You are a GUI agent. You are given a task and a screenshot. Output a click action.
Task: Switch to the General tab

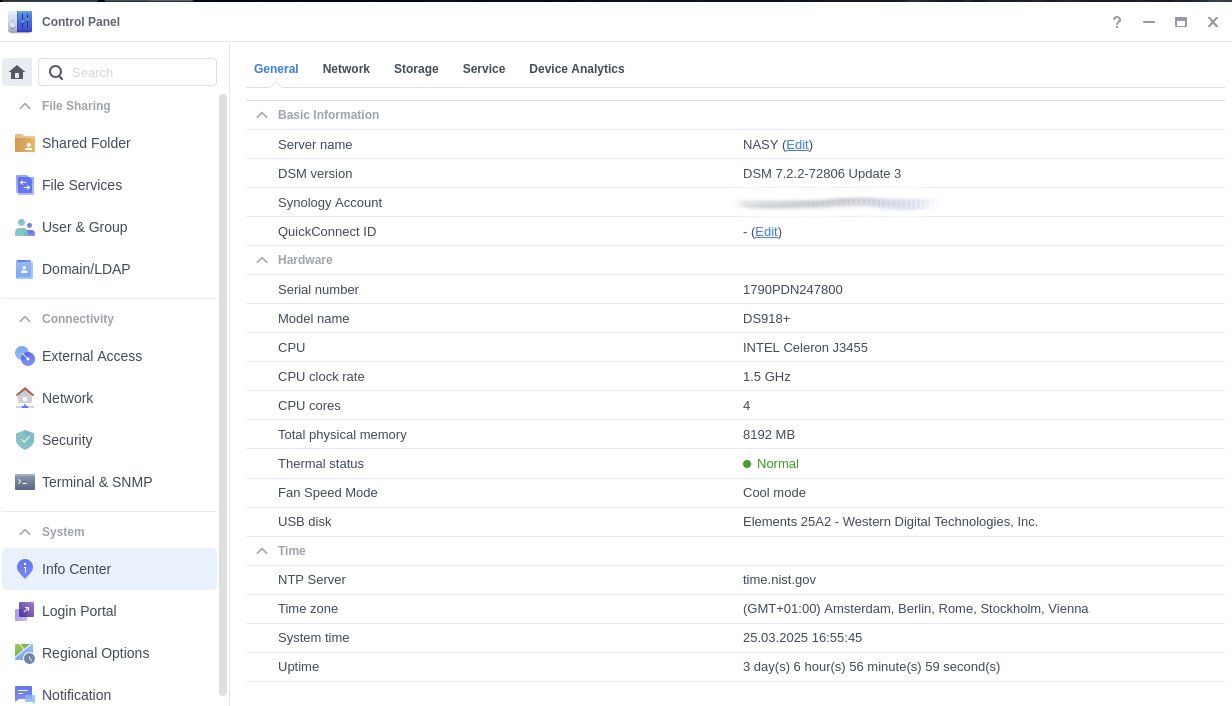(x=276, y=69)
